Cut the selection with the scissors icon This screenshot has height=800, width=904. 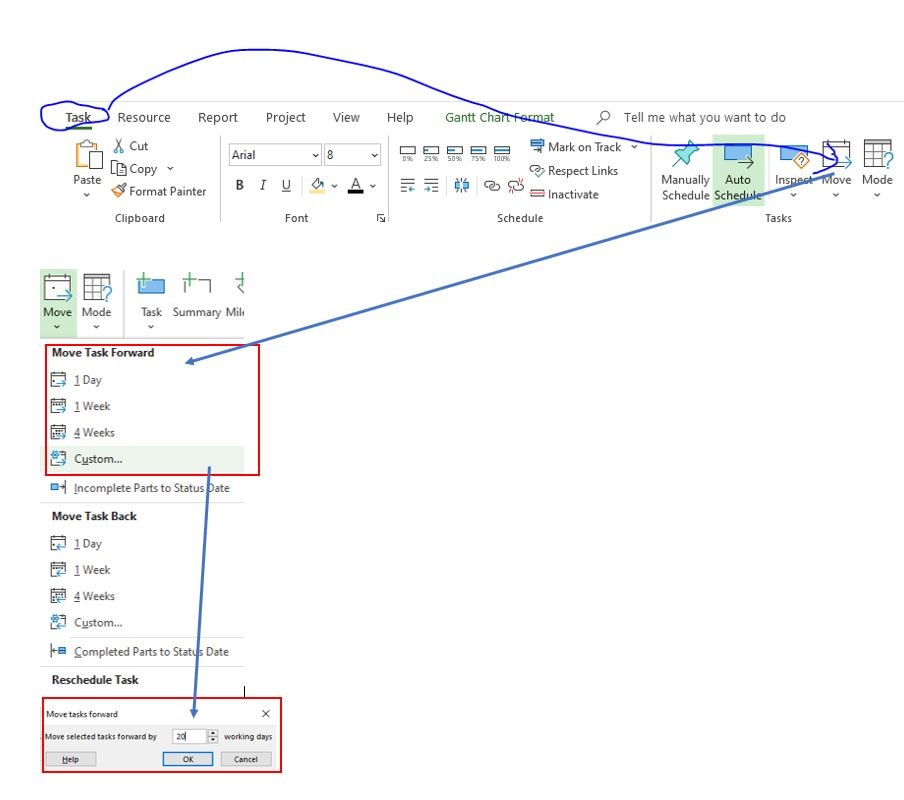point(119,146)
